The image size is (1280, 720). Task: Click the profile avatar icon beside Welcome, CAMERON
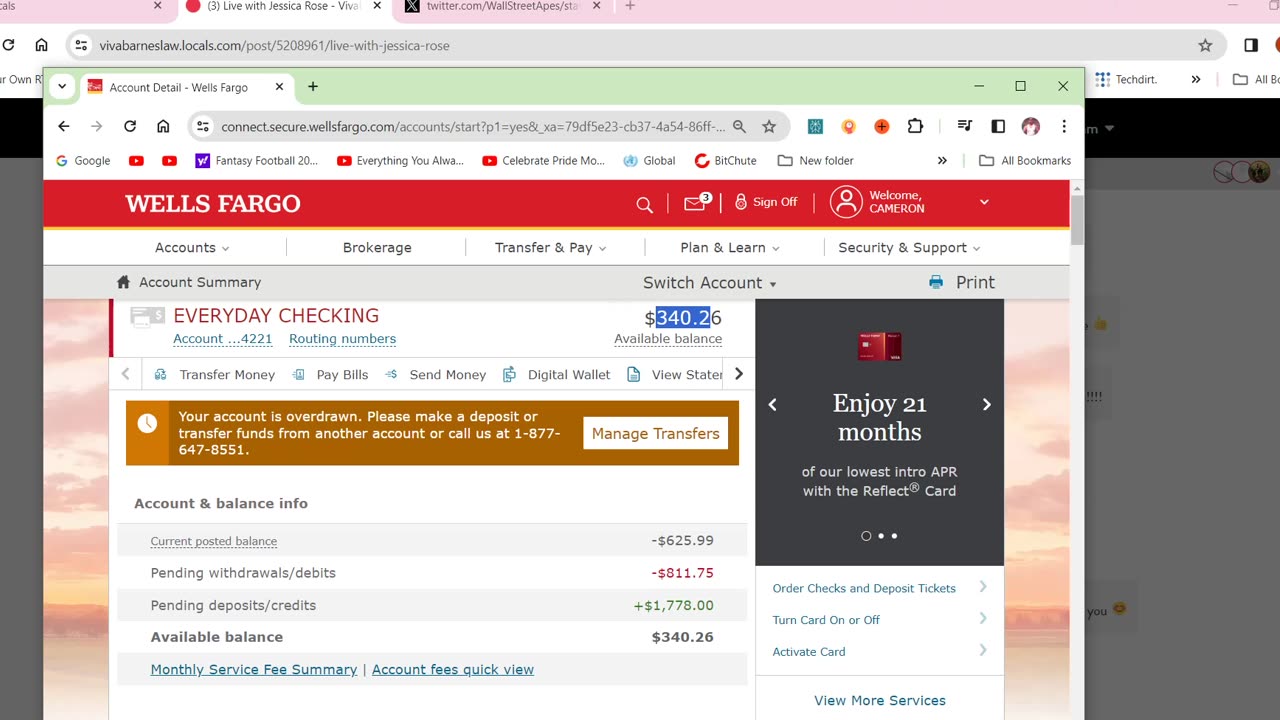pyautogui.click(x=846, y=202)
